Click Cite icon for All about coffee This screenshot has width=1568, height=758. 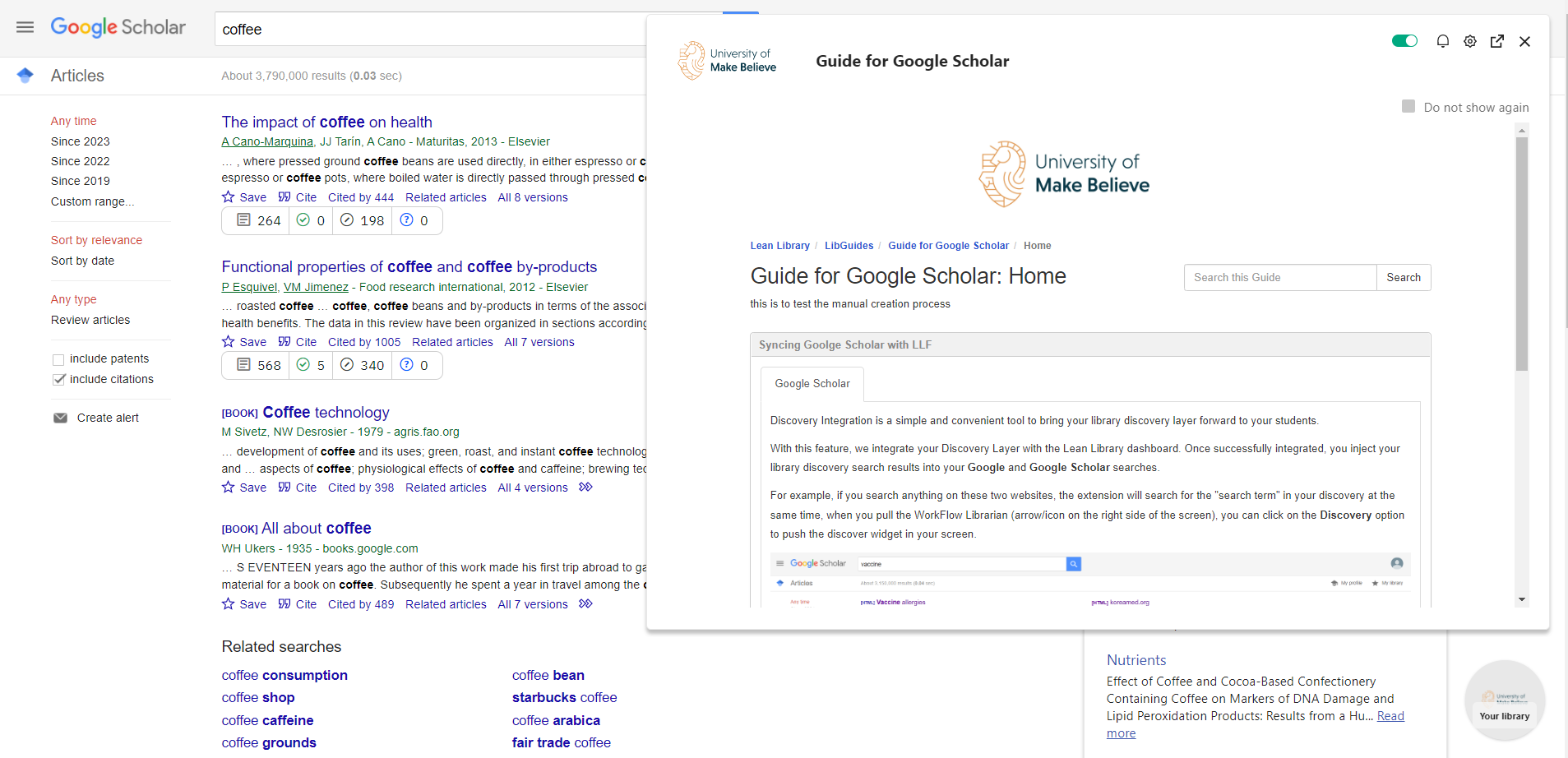[x=284, y=603]
